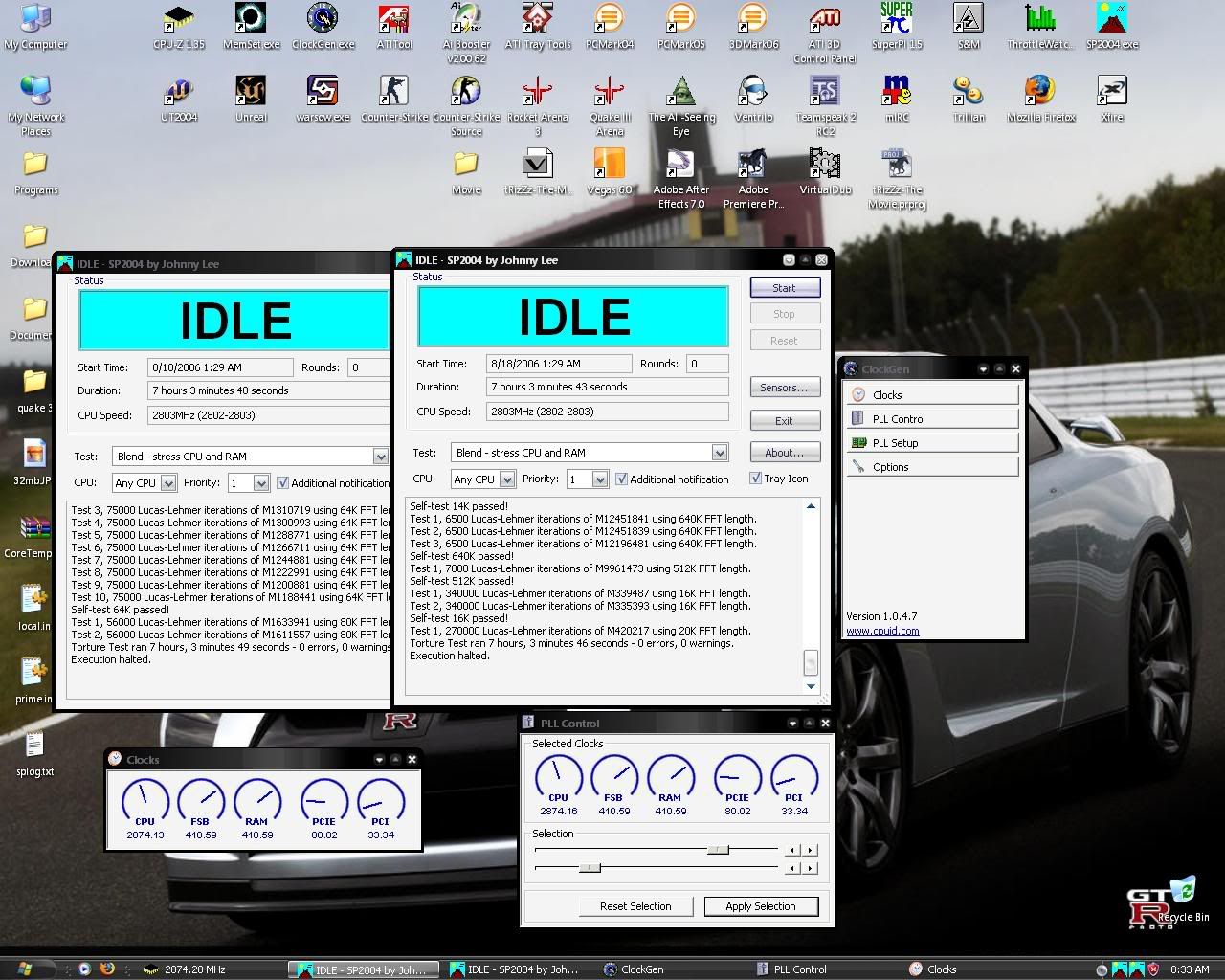This screenshot has width=1225, height=980.
Task: Launch warsow.exe from the desktop
Action: 323,100
